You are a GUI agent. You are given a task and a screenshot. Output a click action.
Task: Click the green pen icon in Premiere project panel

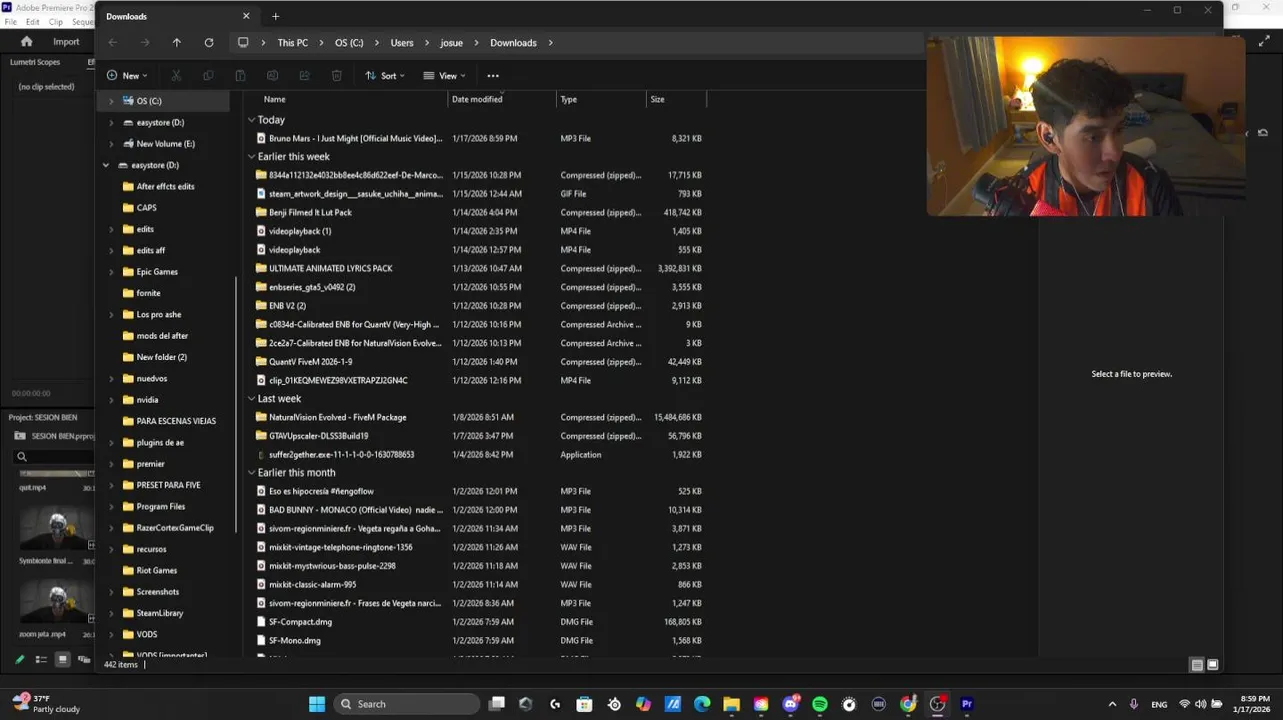(x=19, y=659)
